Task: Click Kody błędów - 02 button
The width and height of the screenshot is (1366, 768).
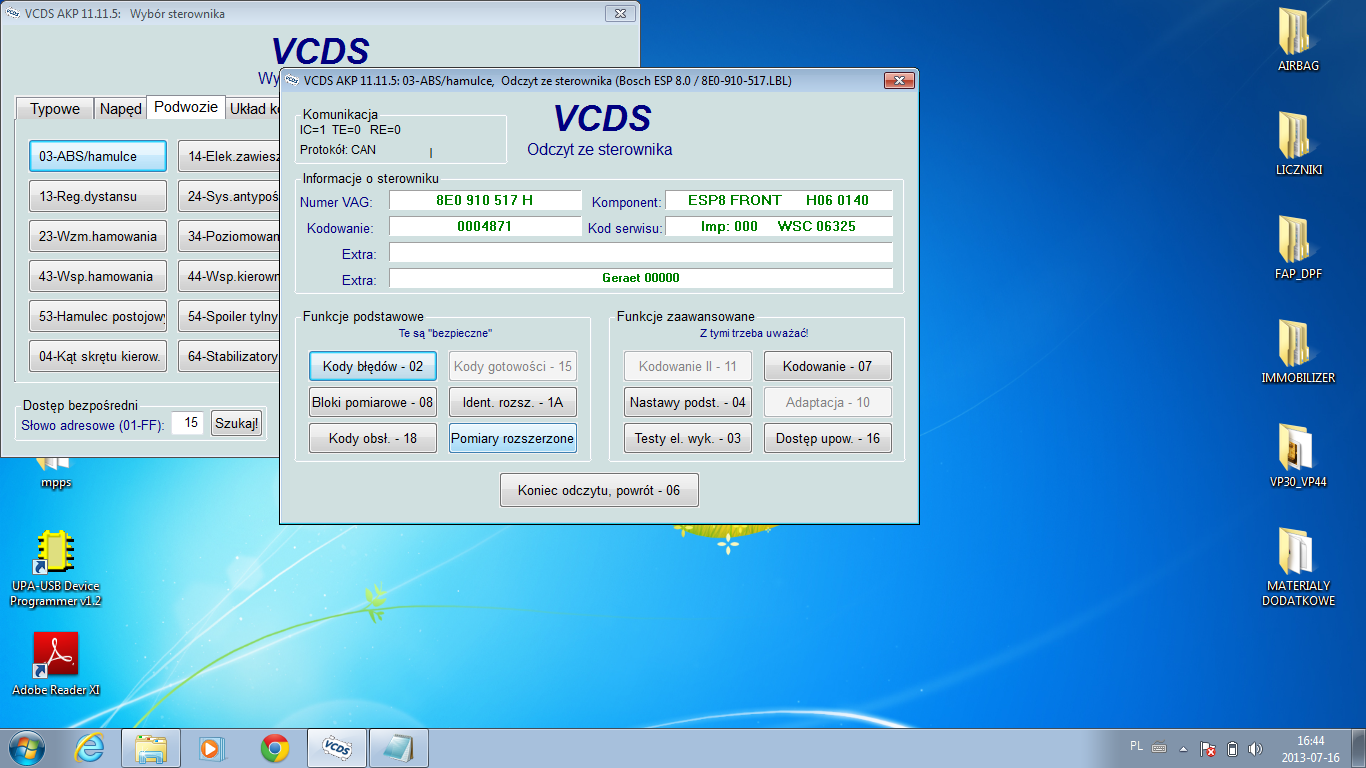Action: click(373, 367)
